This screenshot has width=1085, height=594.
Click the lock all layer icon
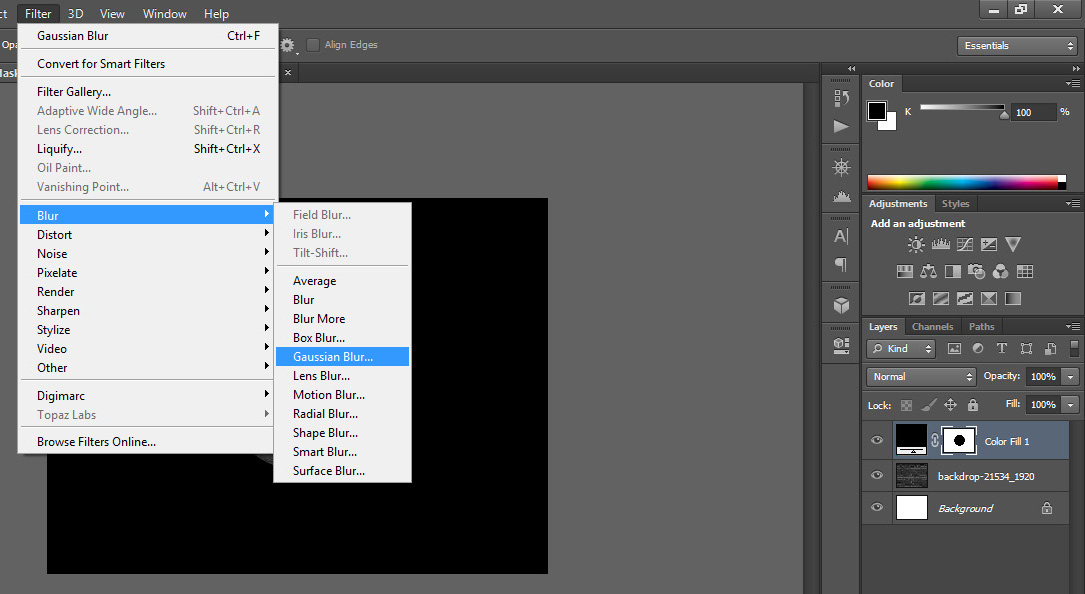tap(972, 405)
